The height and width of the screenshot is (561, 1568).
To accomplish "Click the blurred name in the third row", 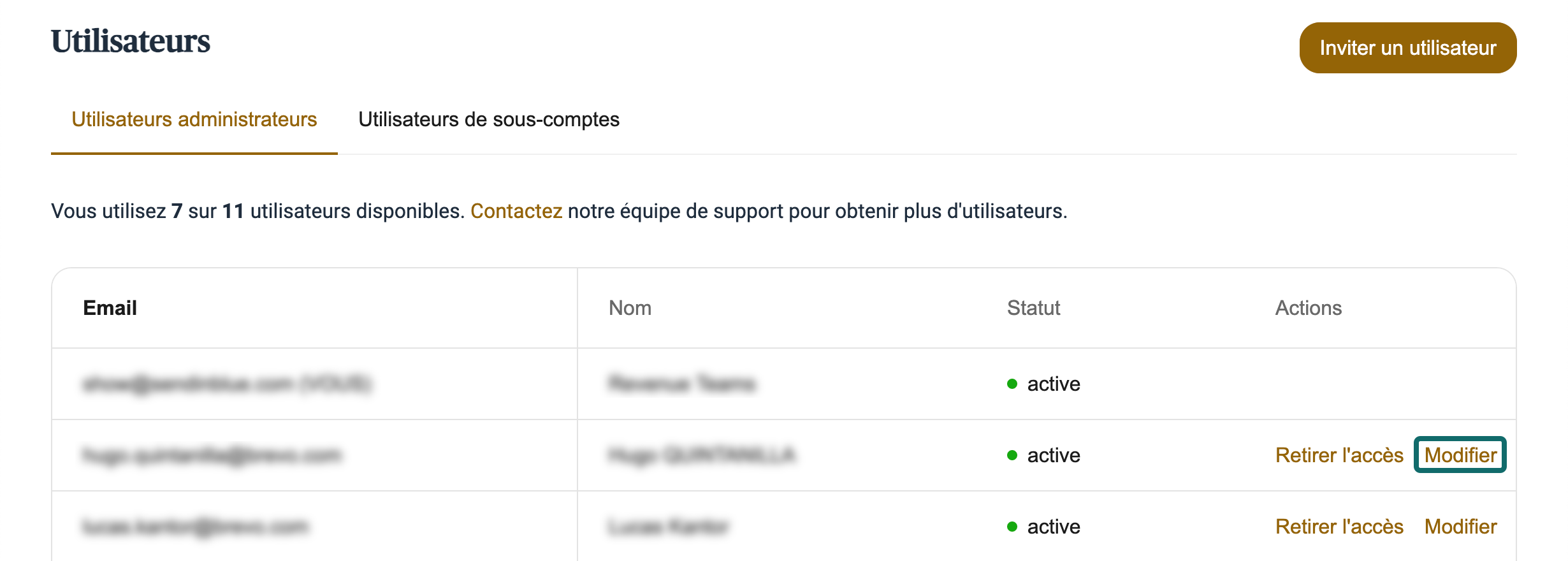I will [x=668, y=527].
